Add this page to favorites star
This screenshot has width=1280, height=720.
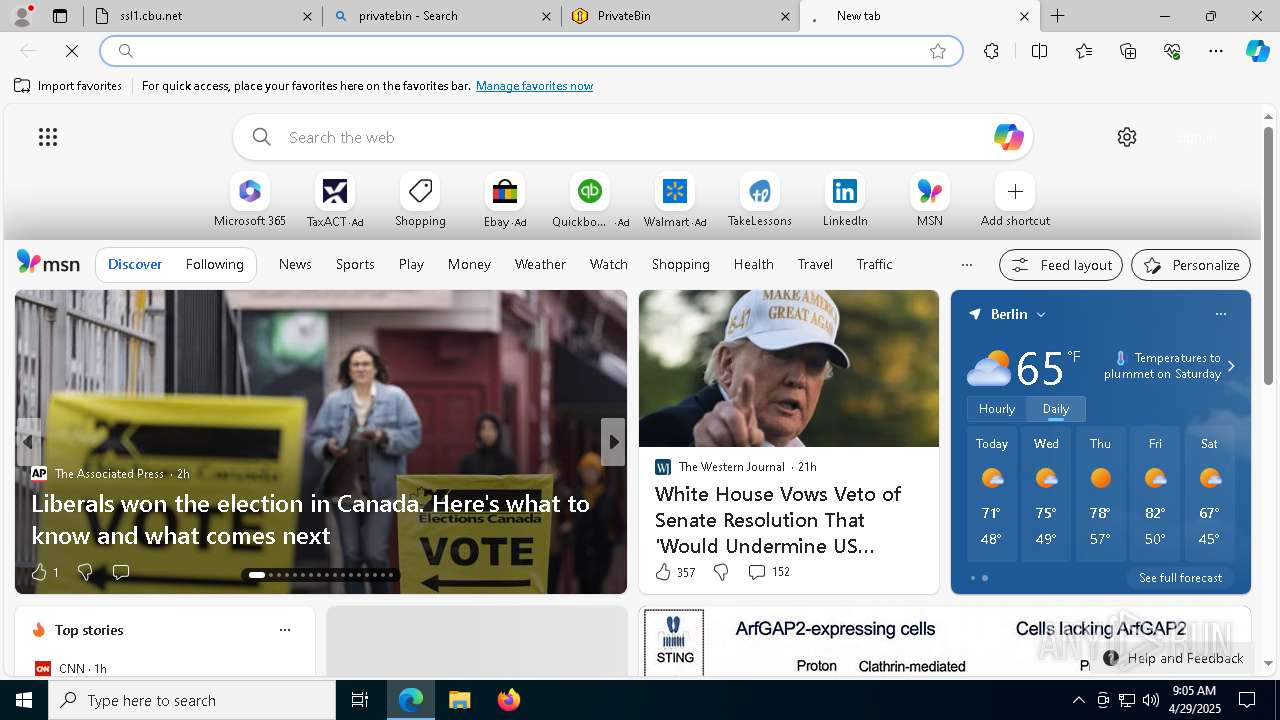[x=938, y=51]
